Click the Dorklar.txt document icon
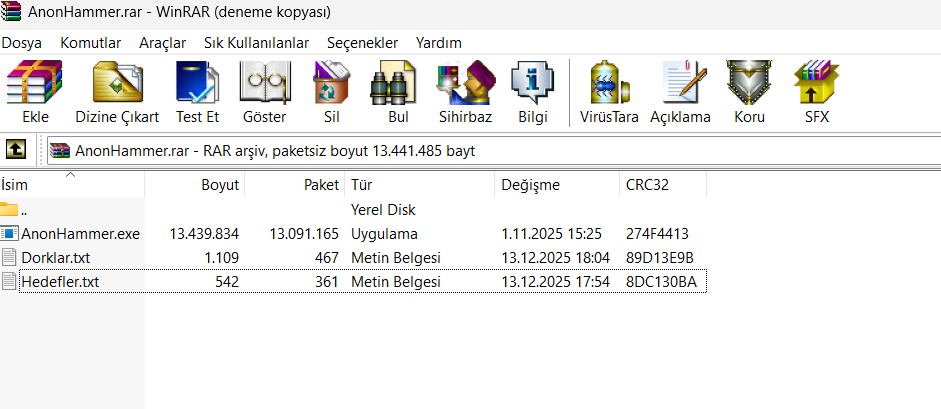This screenshot has width=941, height=409. tap(9, 257)
